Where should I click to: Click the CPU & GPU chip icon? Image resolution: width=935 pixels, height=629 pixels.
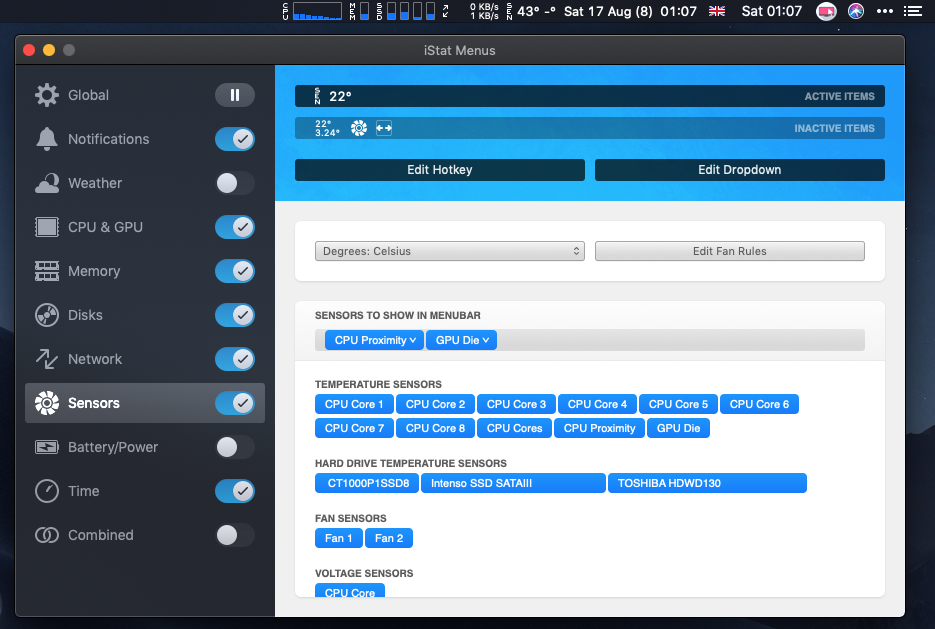tap(47, 227)
